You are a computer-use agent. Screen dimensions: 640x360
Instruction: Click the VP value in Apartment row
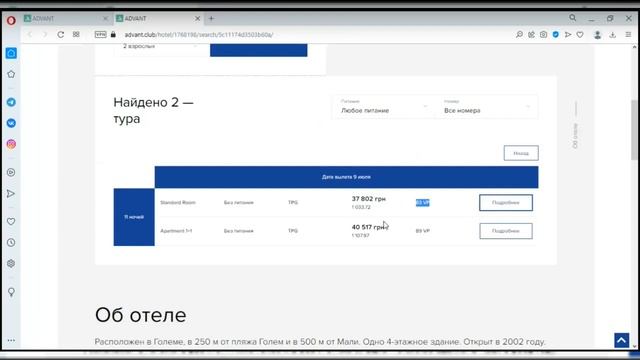click(x=422, y=231)
